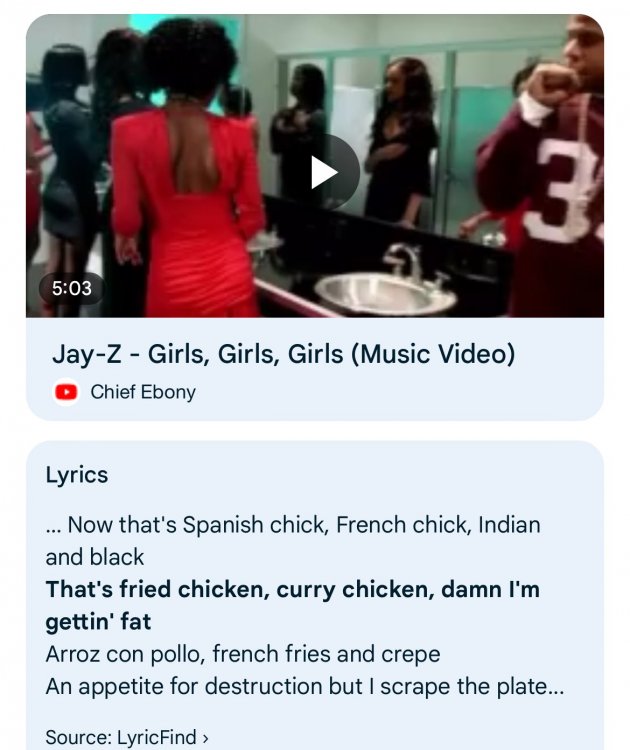Image resolution: width=630 pixels, height=750 pixels.
Task: Click the and black lyric continuation
Action: tap(95, 557)
